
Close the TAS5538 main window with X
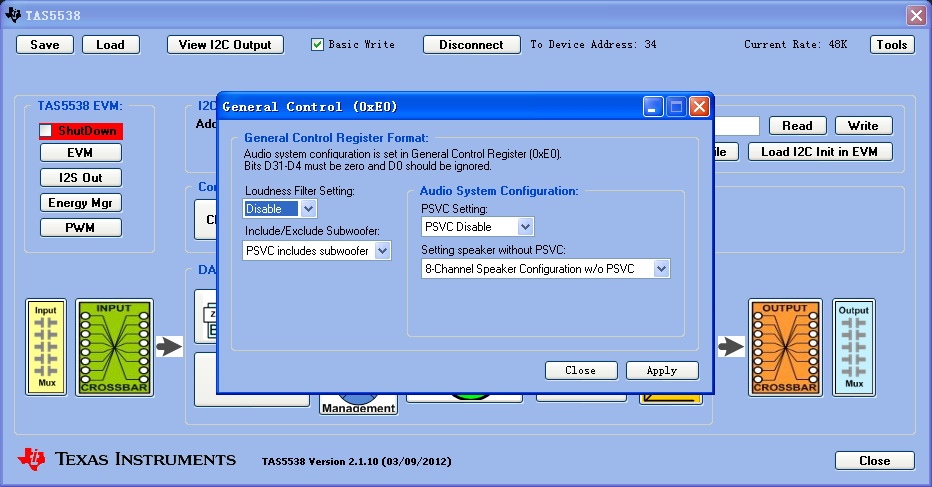916,15
